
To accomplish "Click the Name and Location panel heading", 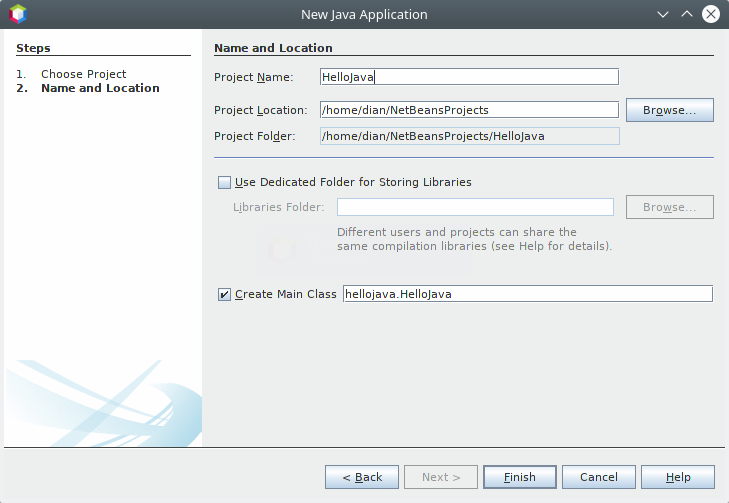I will click(273, 48).
